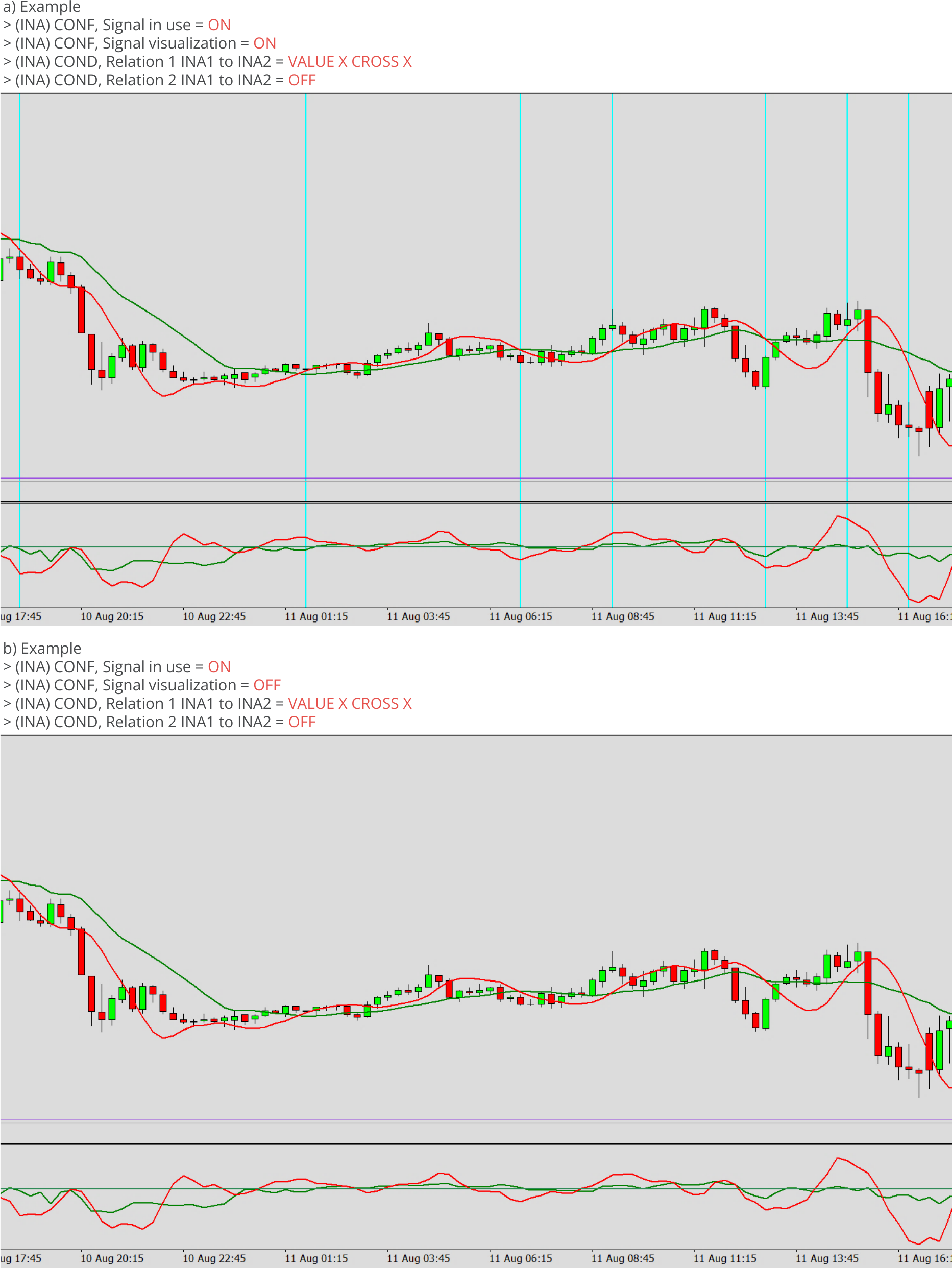Select "VALUE X CROSS X" value in example a
Screen dimensions: 952x1268
[x=350, y=62]
